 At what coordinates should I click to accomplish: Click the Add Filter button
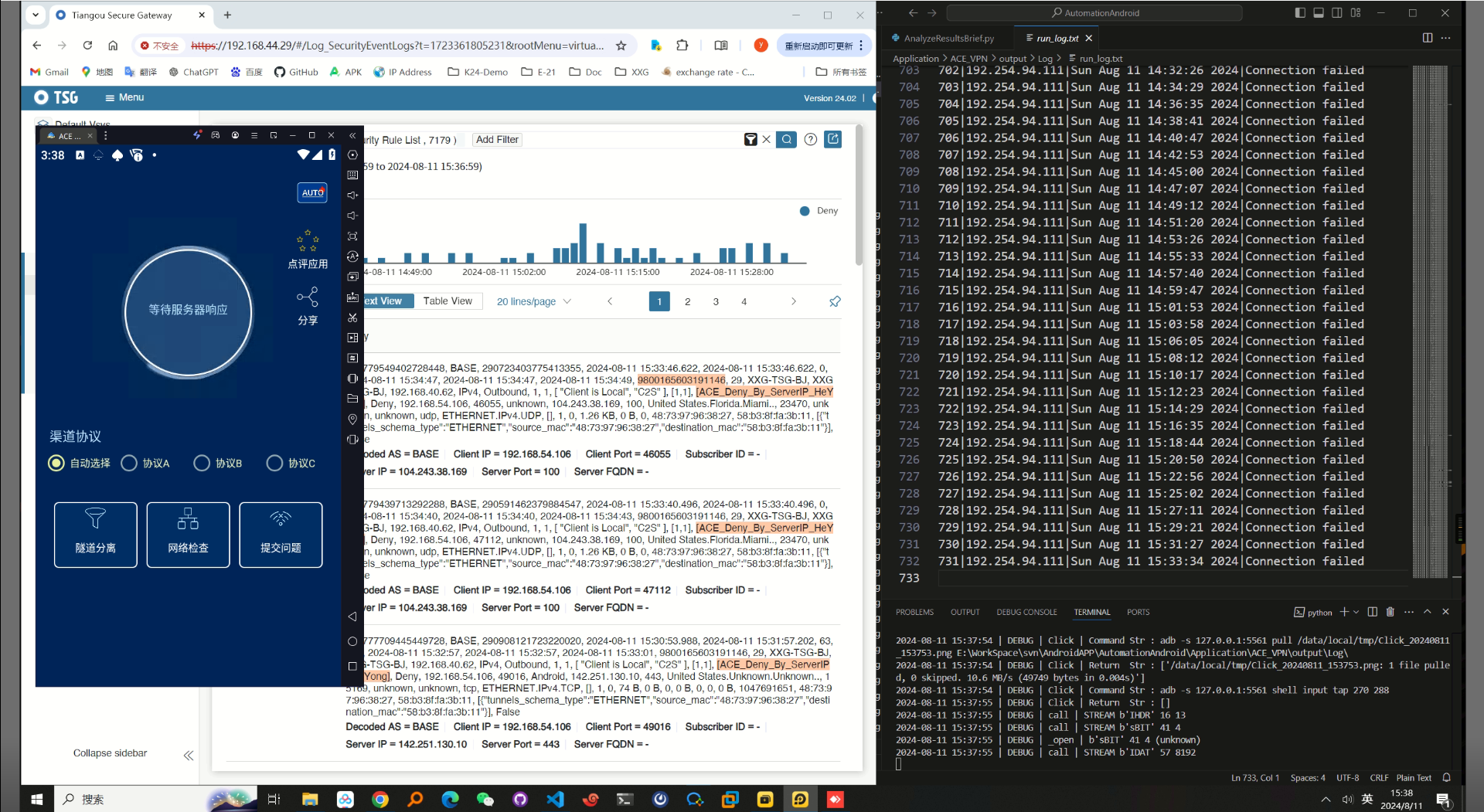coord(497,140)
